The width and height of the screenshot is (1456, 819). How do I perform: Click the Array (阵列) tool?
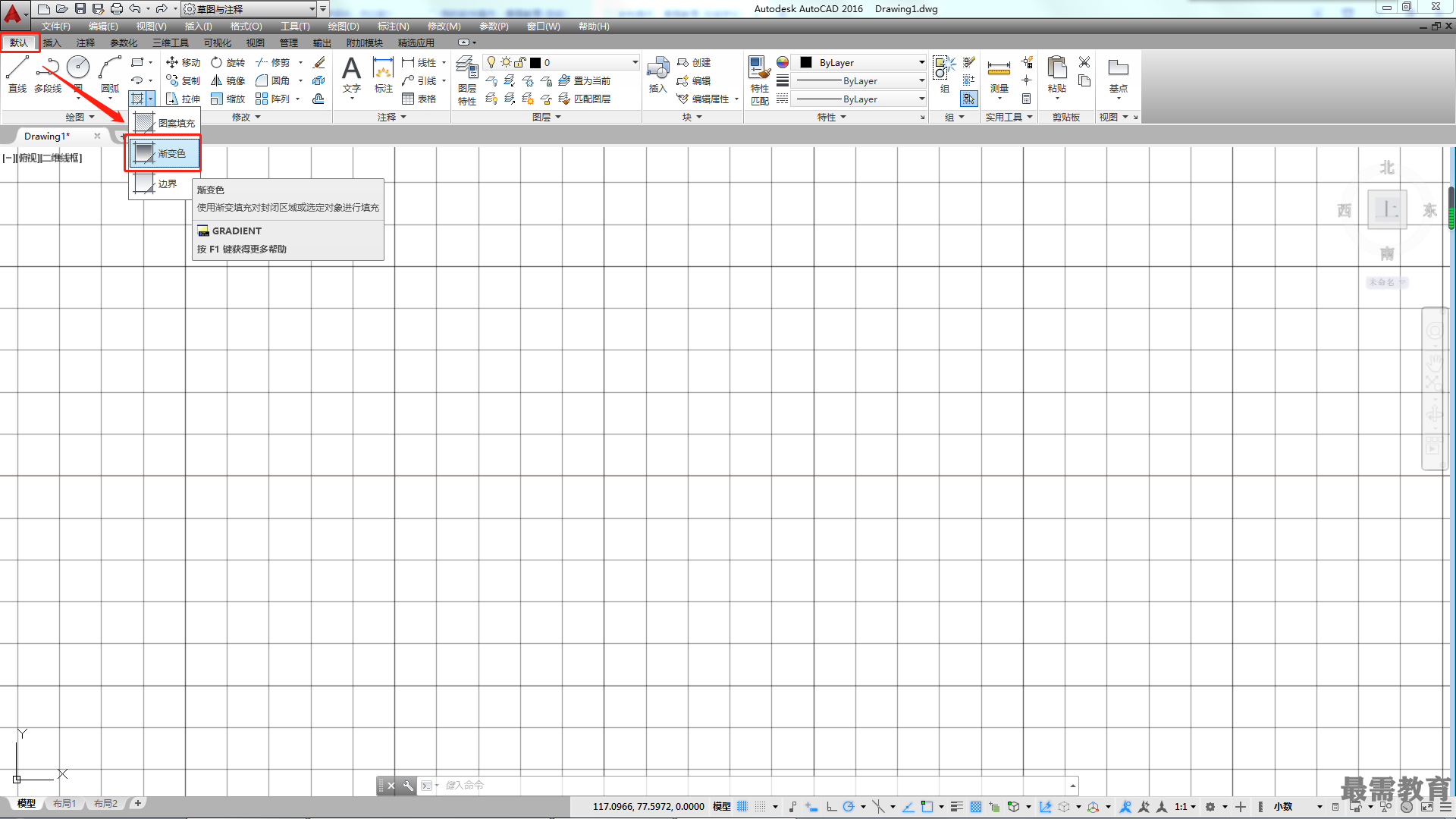pyautogui.click(x=273, y=99)
